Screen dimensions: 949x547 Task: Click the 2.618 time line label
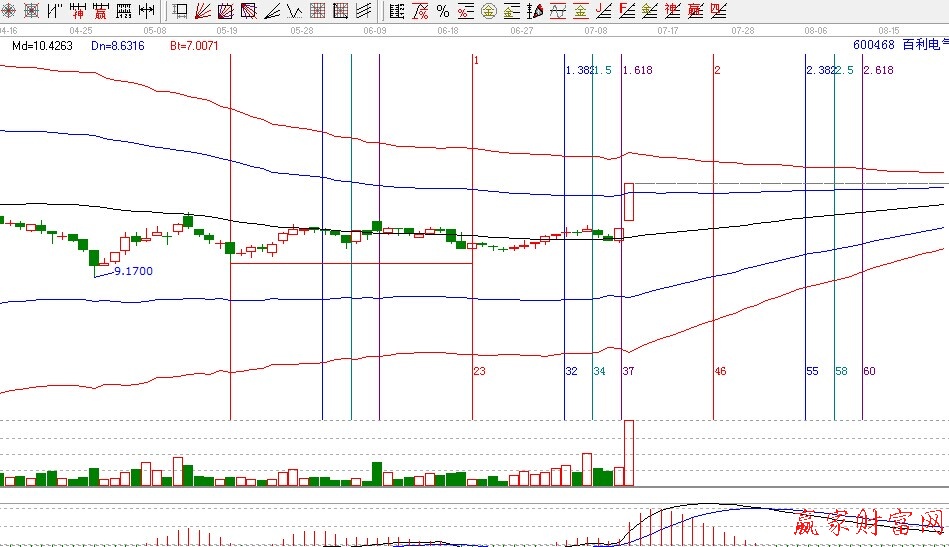click(x=877, y=70)
